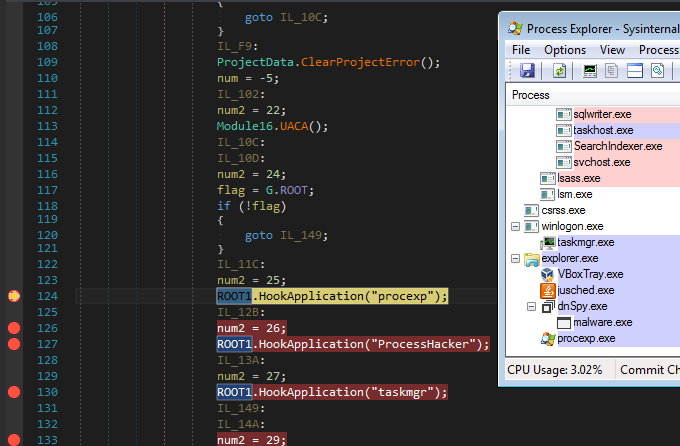The width and height of the screenshot is (680, 446).
Task: Click the green Refresh Now toolbar icon
Action: coord(560,71)
